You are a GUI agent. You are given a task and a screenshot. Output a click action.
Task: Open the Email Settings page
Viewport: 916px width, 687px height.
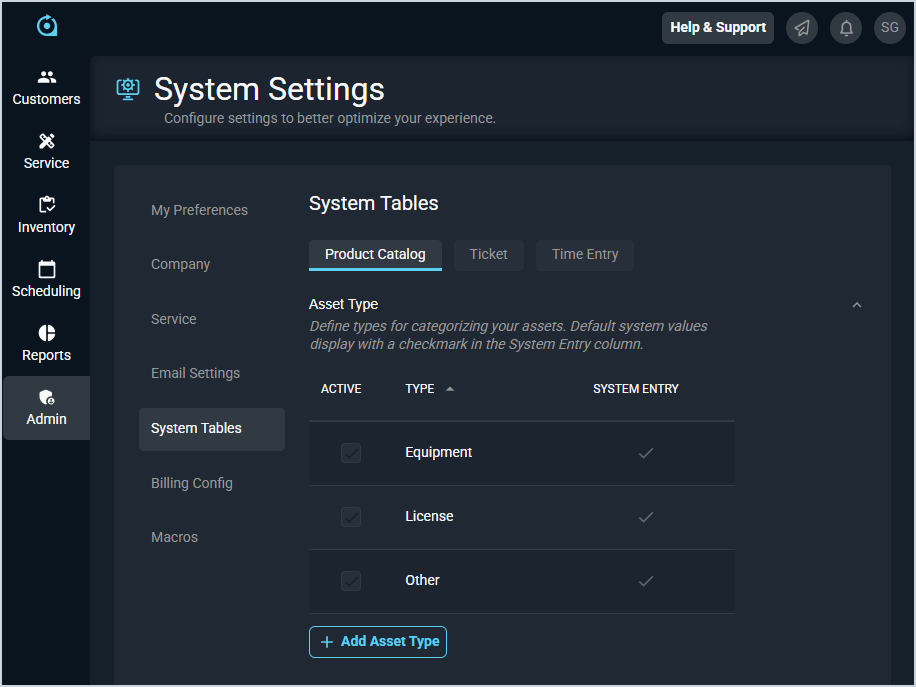pyautogui.click(x=195, y=373)
